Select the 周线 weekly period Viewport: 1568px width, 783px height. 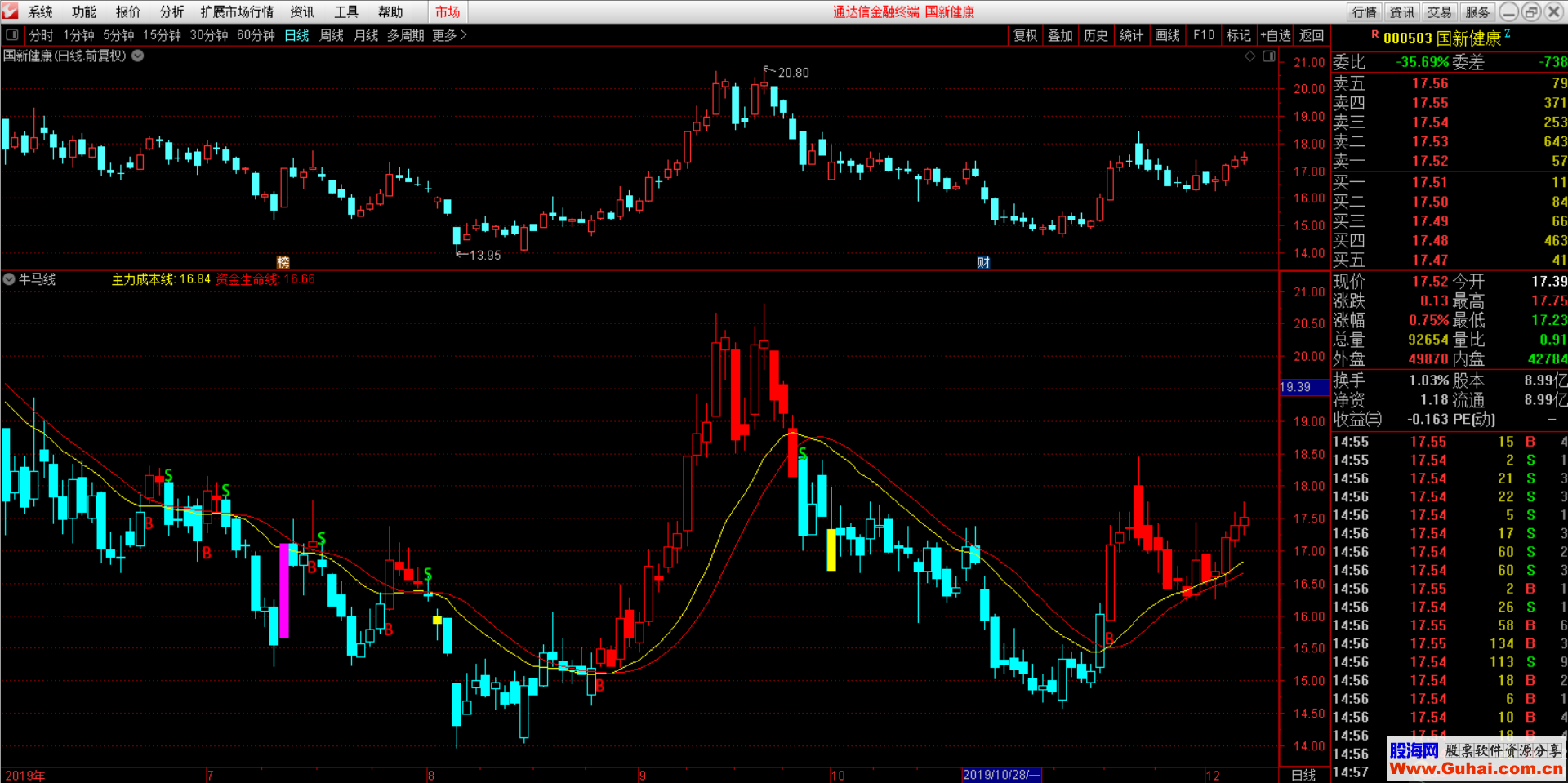[x=332, y=35]
